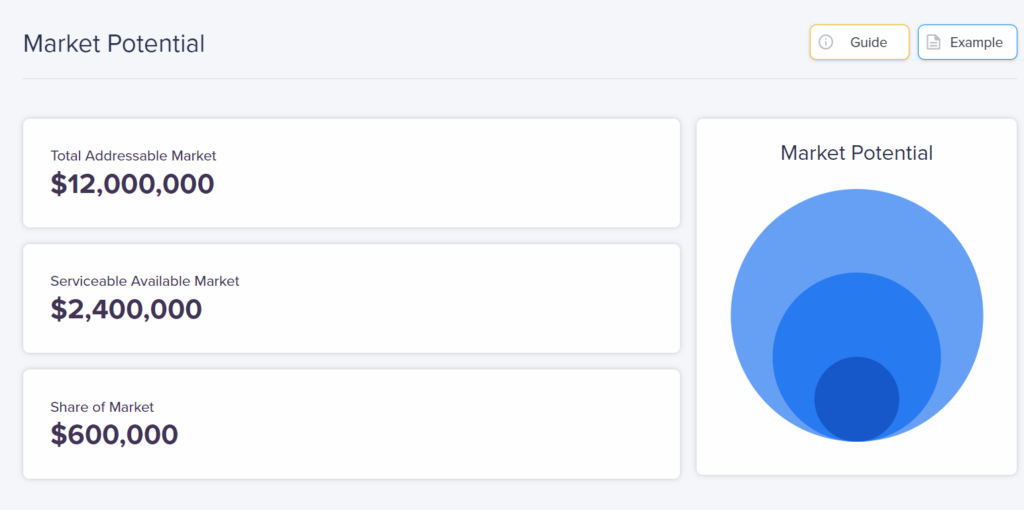Screen dimensions: 1024x510
Task: Click the Guide button text label
Action: pos(868,42)
